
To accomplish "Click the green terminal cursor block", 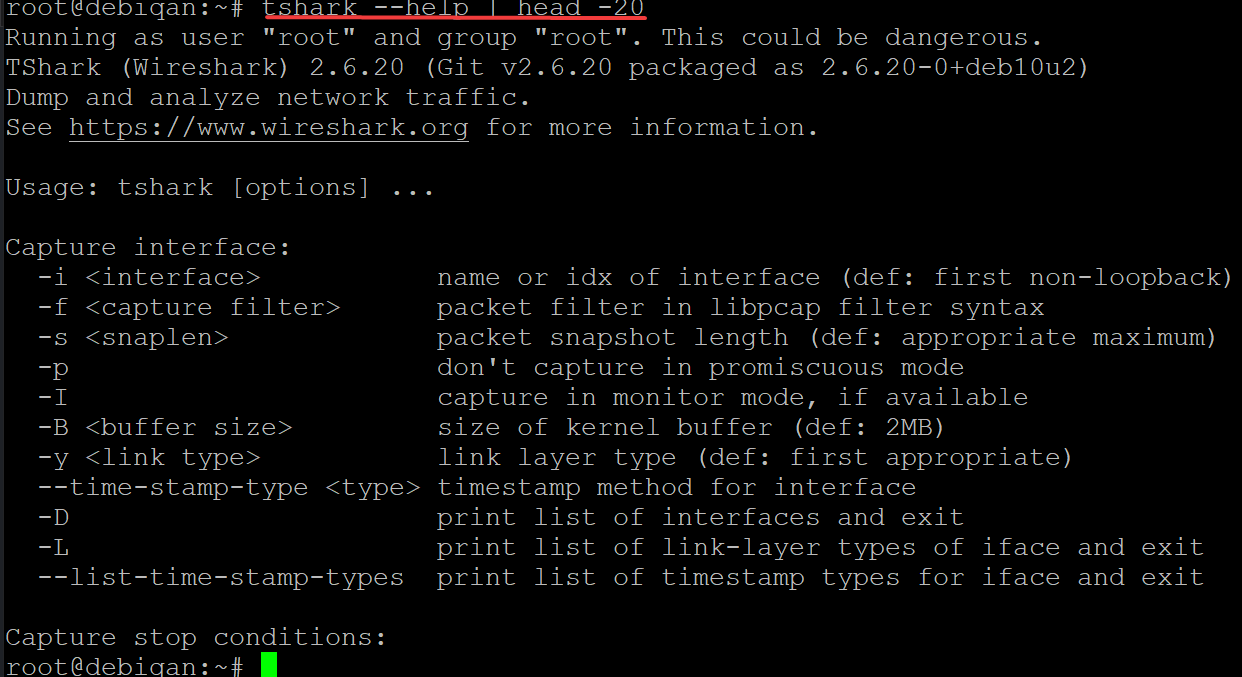I will [269, 666].
